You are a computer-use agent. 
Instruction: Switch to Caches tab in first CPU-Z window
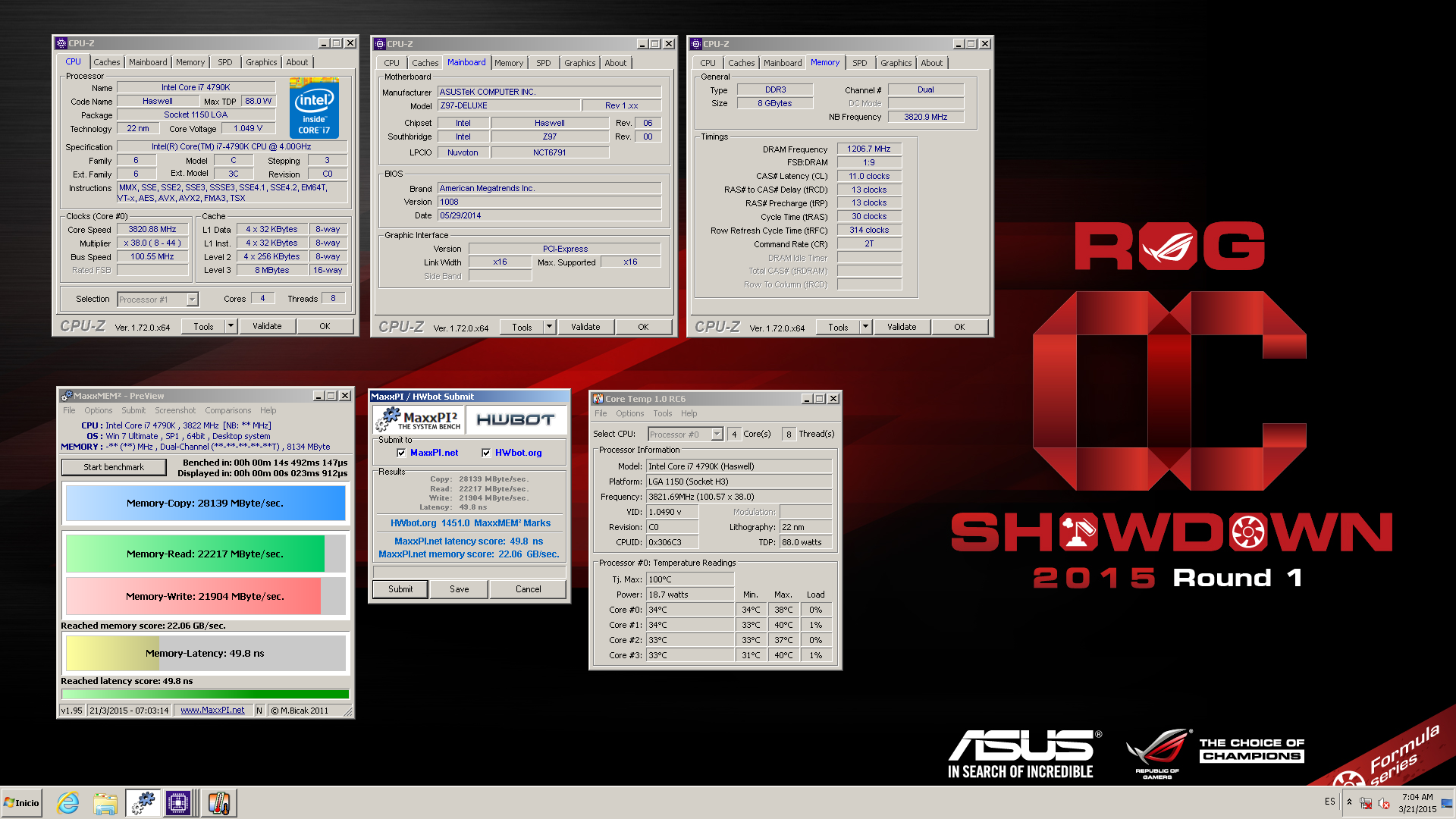[x=107, y=62]
